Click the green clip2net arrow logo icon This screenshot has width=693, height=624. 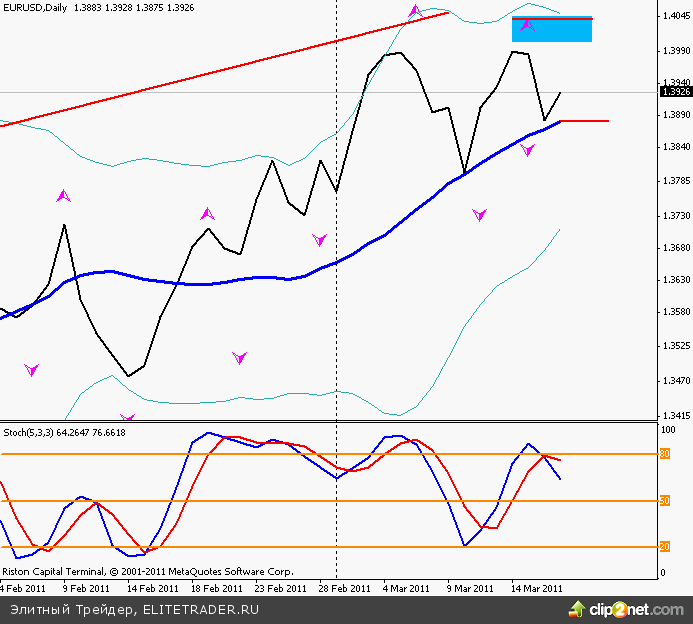(577, 608)
